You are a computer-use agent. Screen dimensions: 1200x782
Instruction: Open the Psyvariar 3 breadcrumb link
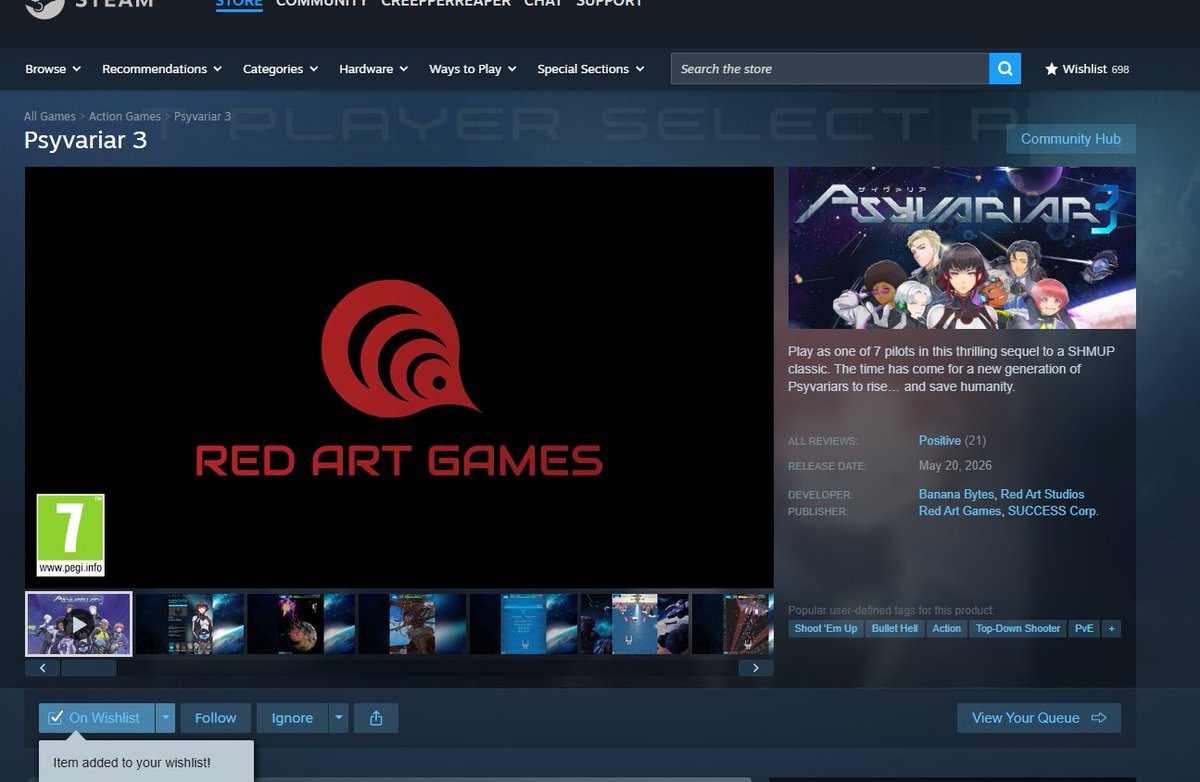203,117
